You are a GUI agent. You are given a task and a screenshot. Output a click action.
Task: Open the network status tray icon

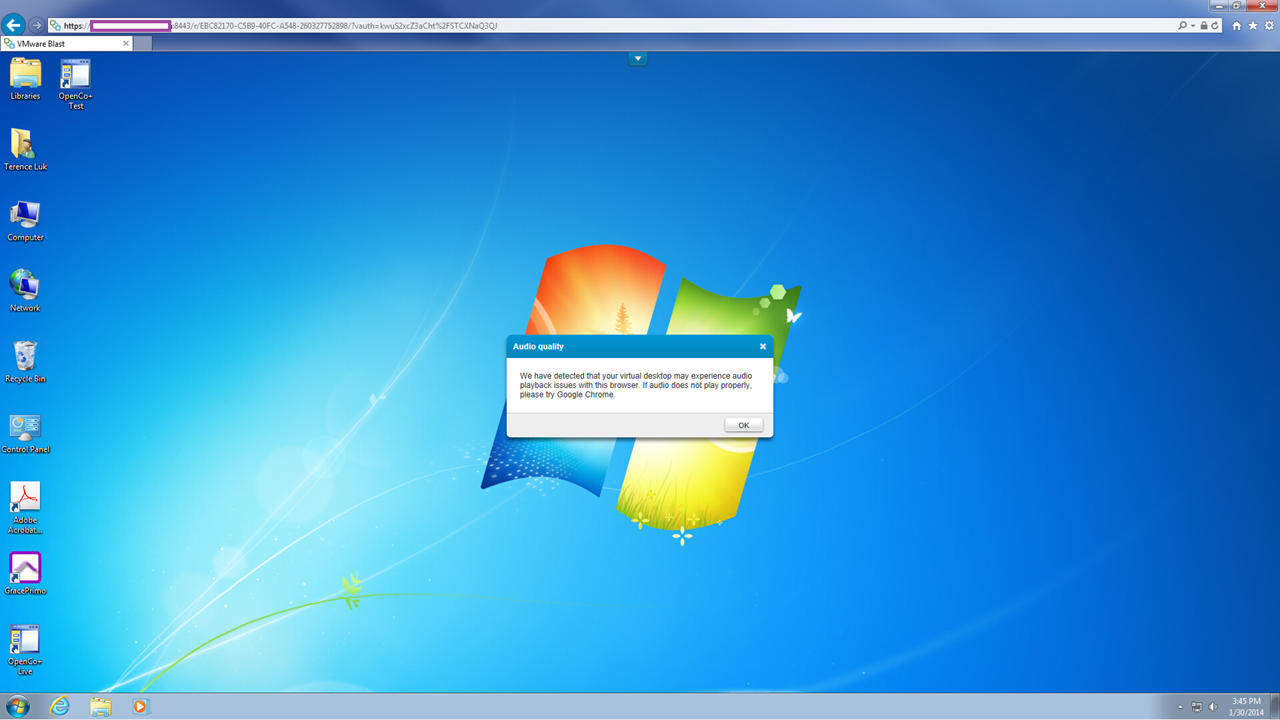click(x=1196, y=707)
